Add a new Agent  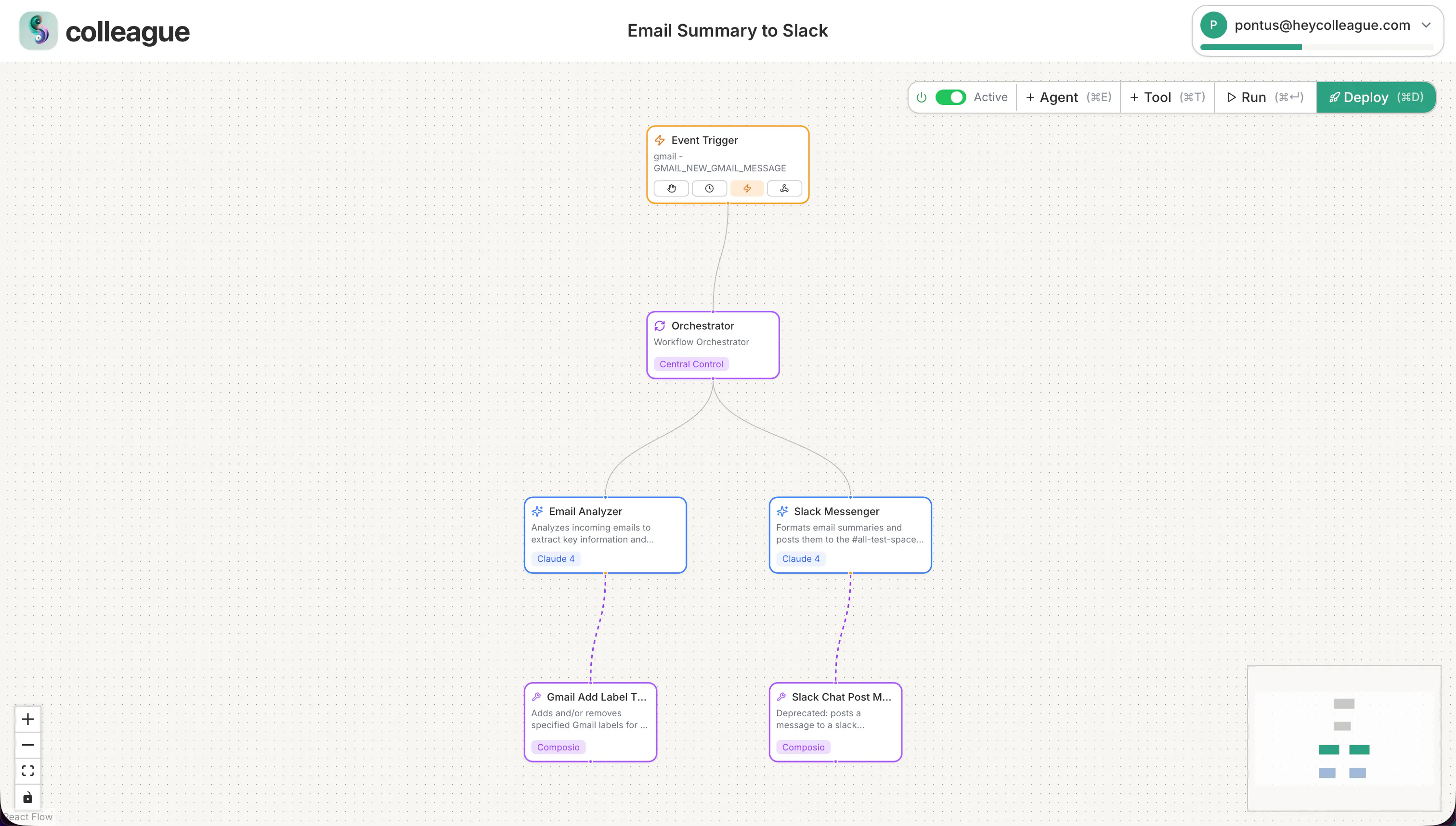pos(1068,97)
